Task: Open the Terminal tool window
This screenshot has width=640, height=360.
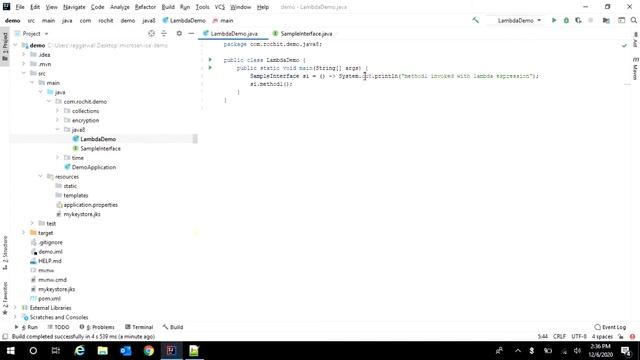Action: click(x=139, y=327)
